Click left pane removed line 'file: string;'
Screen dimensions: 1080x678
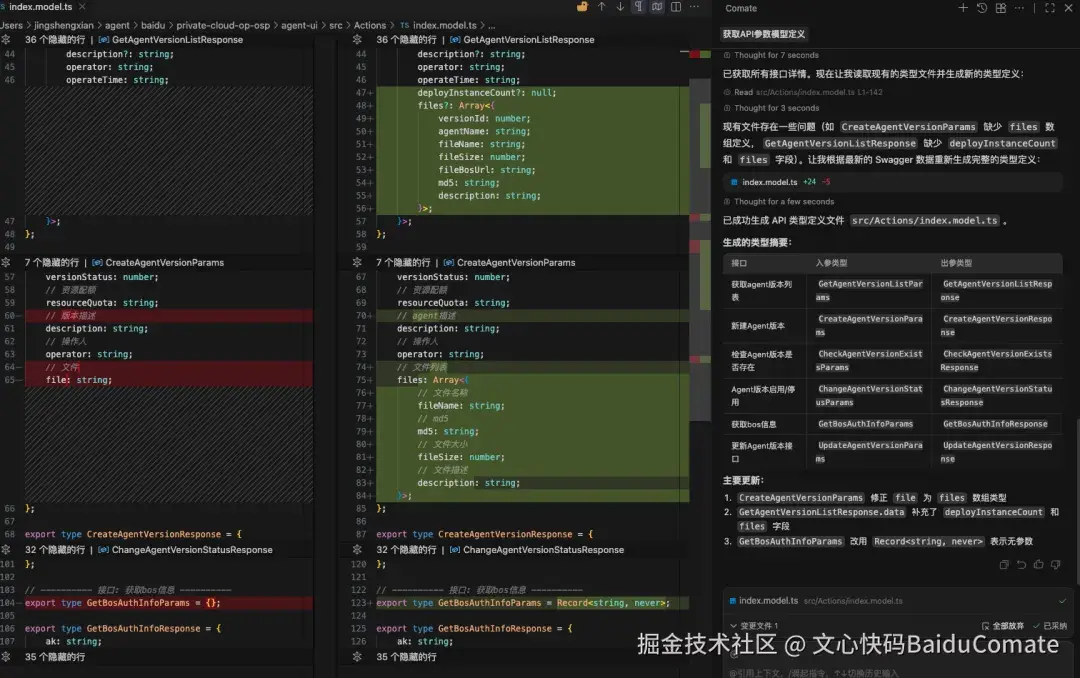point(79,380)
